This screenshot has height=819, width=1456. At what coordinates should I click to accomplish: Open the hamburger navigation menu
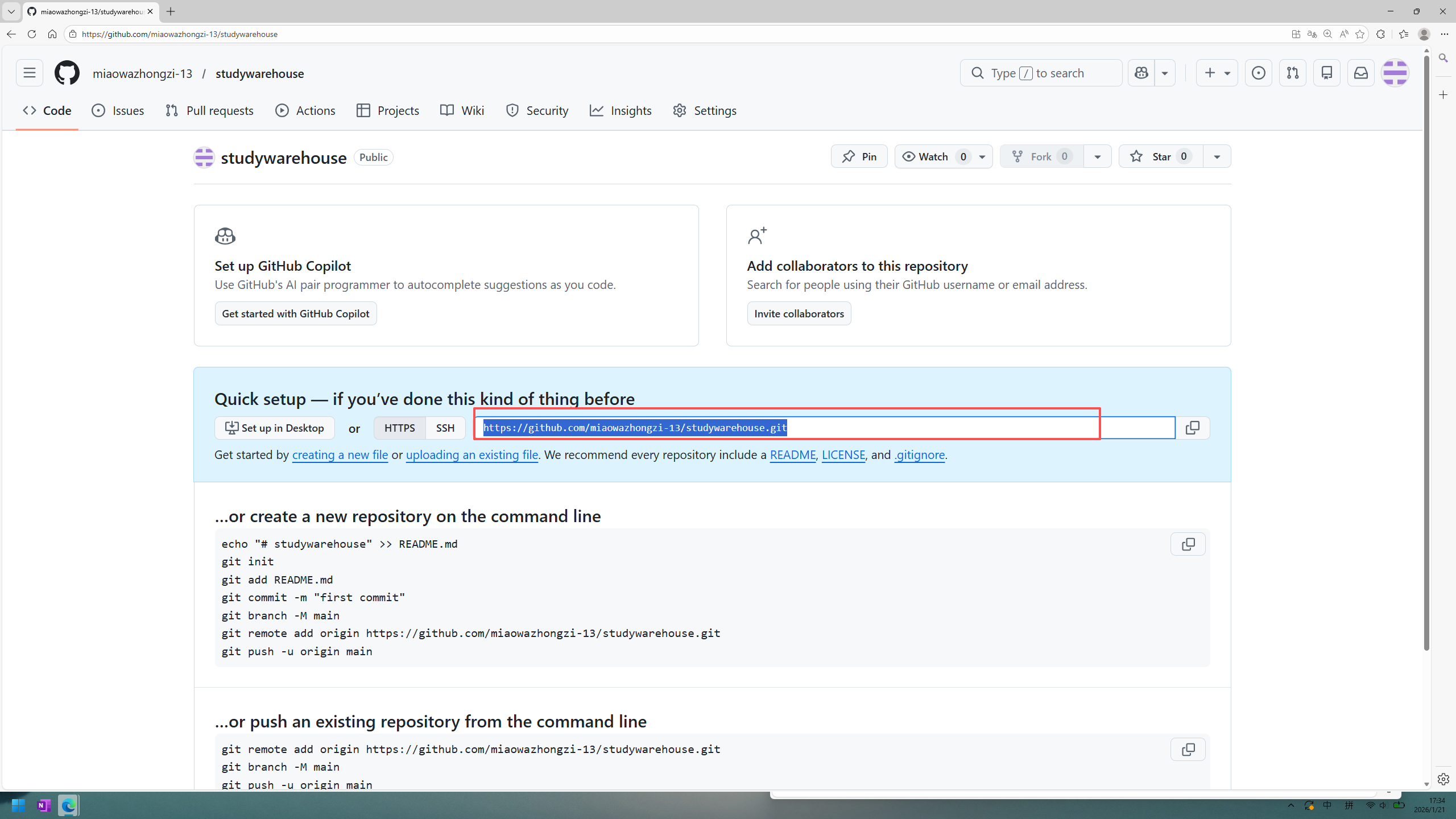pos(30,73)
